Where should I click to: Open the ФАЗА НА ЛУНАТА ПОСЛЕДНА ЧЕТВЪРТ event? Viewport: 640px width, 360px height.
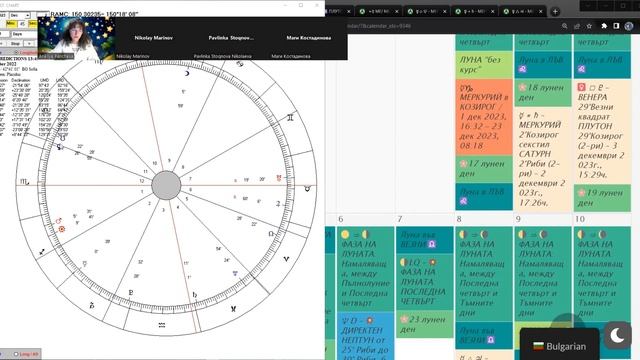(424, 282)
